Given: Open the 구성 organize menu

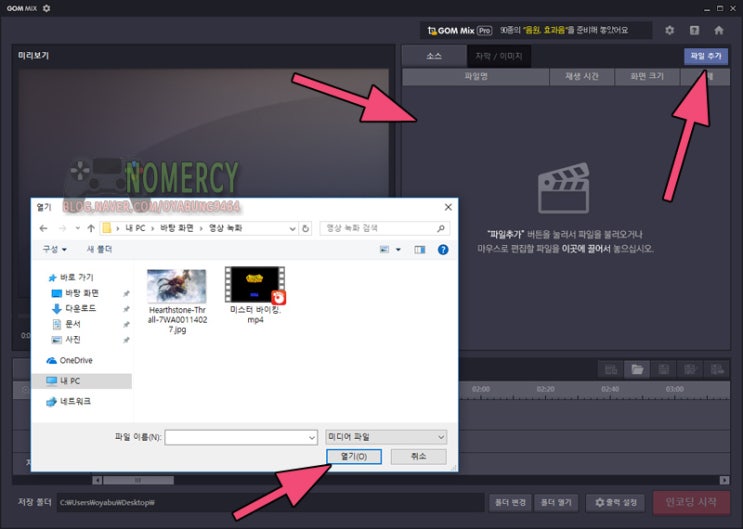Looking at the screenshot, I should point(54,249).
